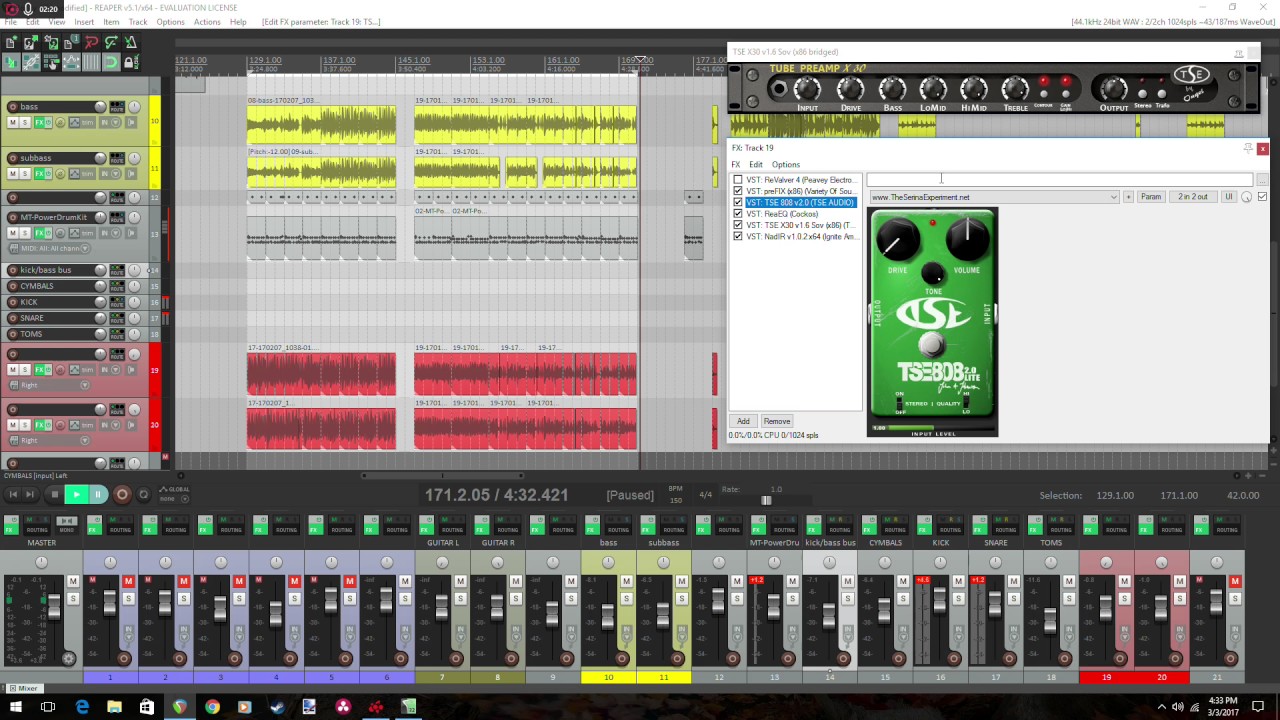Image resolution: width=1280 pixels, height=720 pixels.
Task: Arm the bass track for recording
Action: pyautogui.click(x=12, y=107)
